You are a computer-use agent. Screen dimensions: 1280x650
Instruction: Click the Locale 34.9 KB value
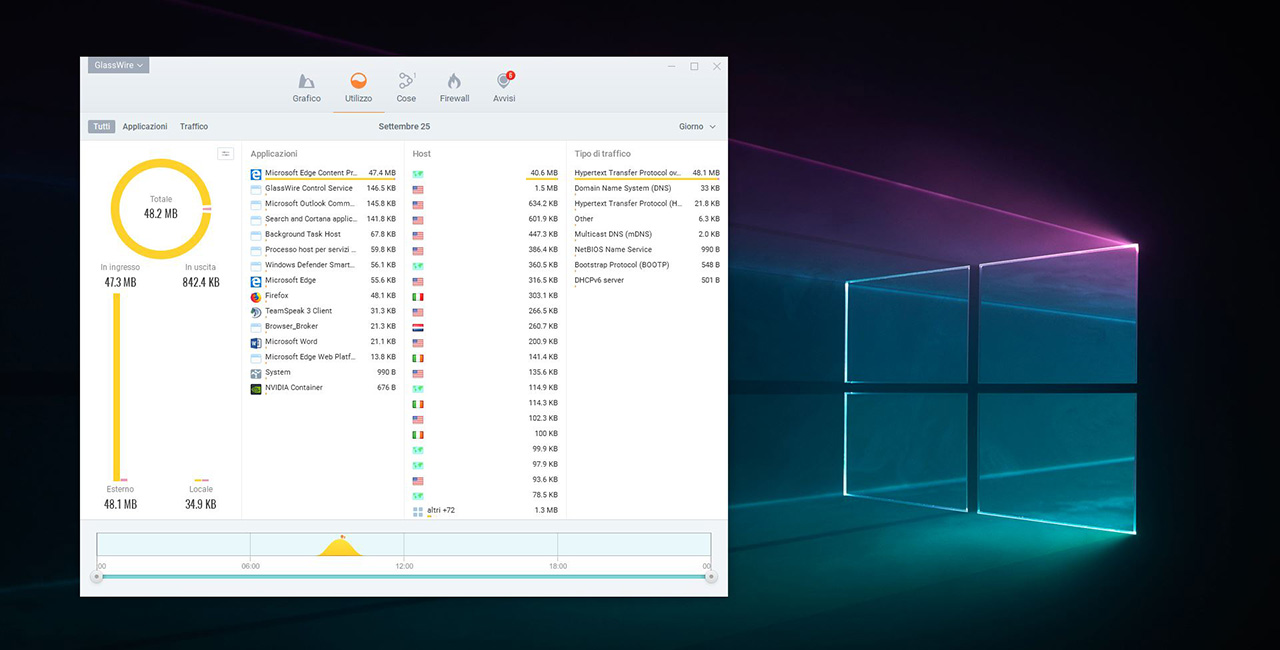201,504
